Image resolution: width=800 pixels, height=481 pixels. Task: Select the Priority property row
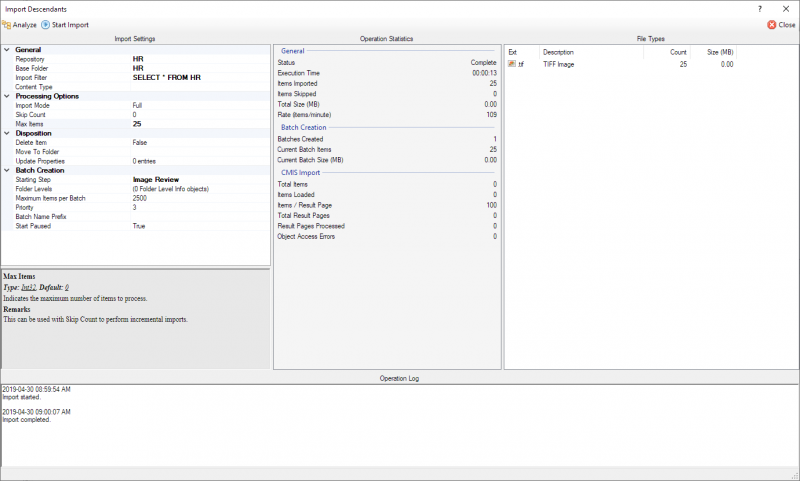[136, 208]
